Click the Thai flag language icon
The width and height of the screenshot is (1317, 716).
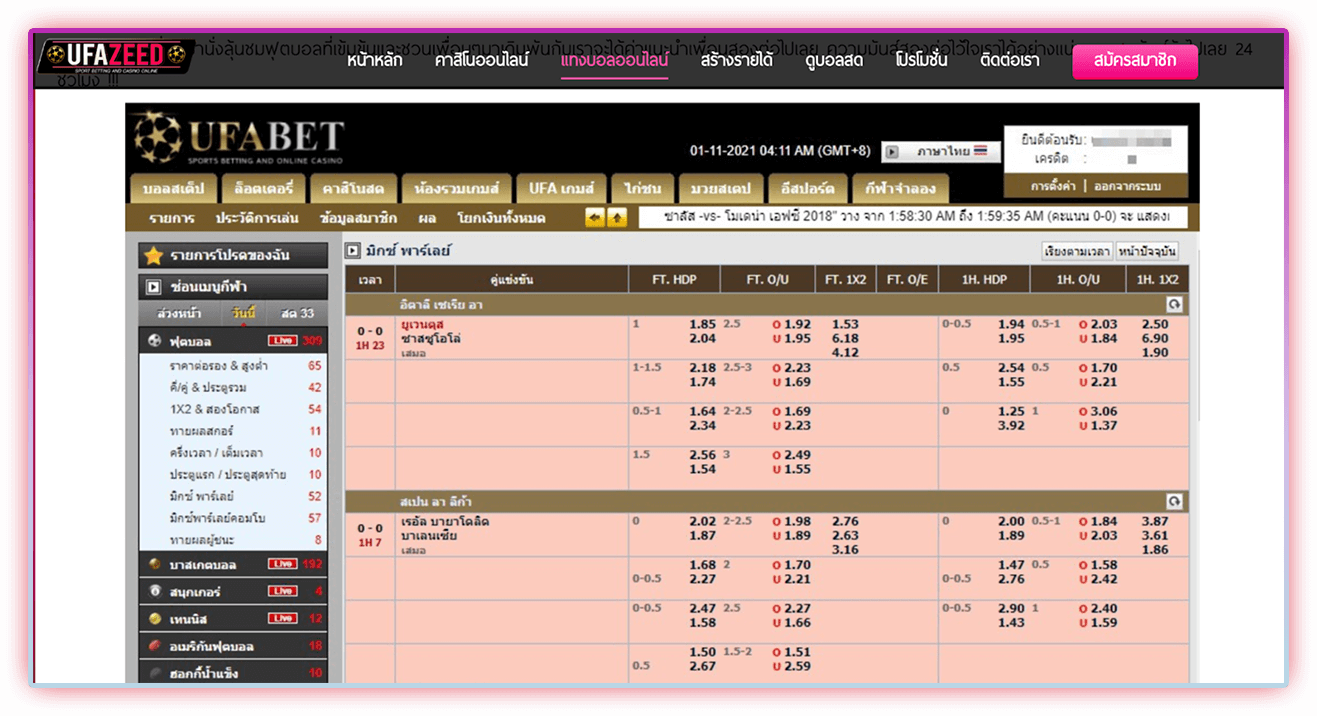[981, 151]
